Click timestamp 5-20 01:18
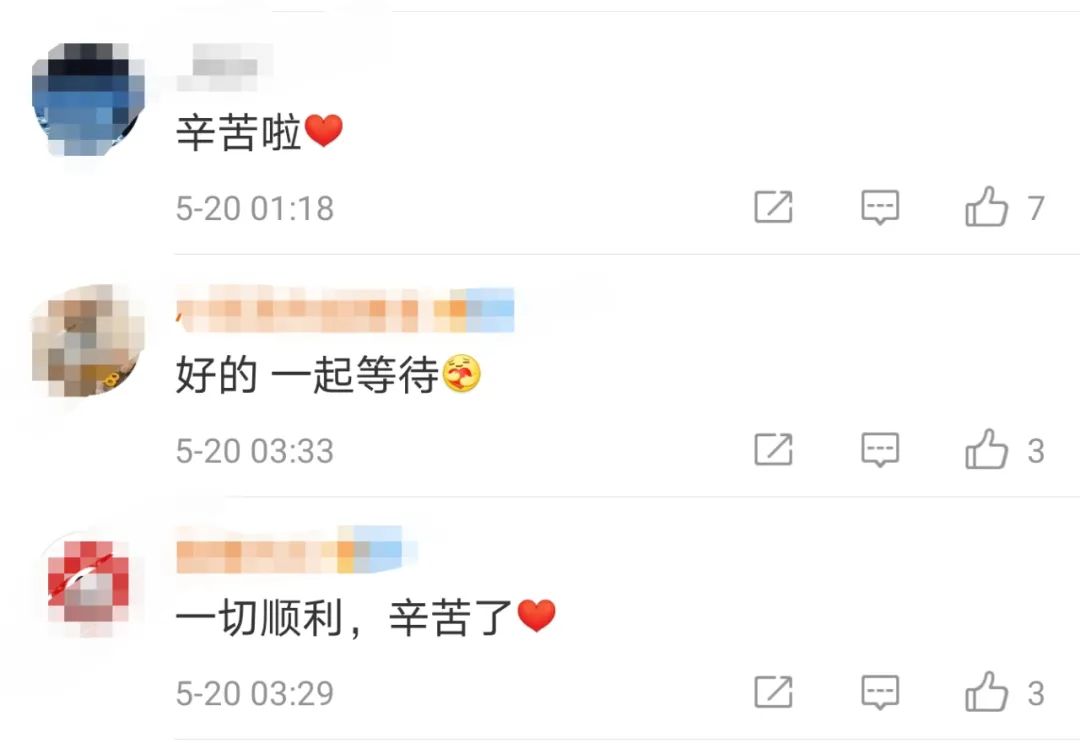 tap(255, 208)
